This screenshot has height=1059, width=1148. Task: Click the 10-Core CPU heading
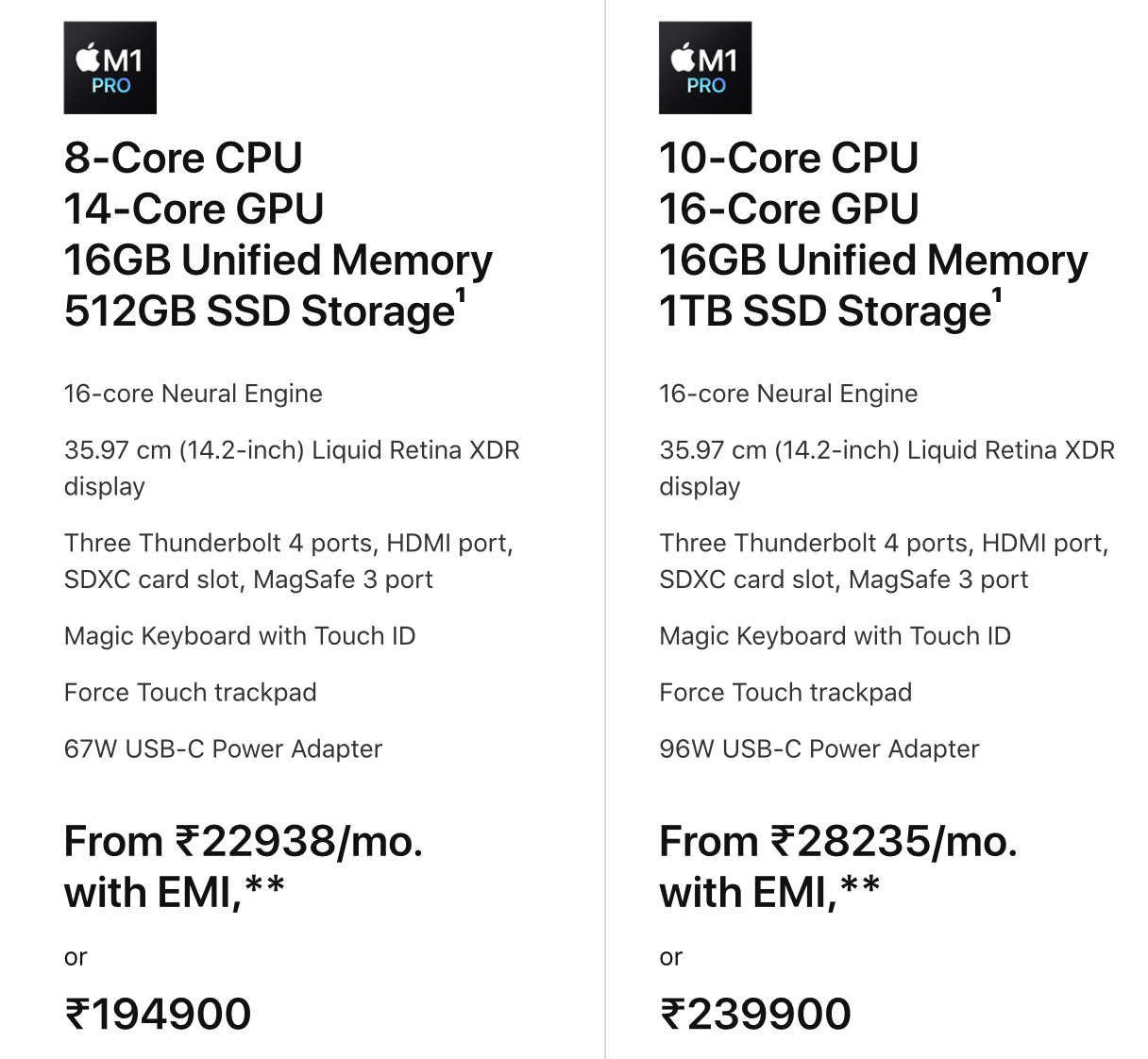tap(788, 158)
